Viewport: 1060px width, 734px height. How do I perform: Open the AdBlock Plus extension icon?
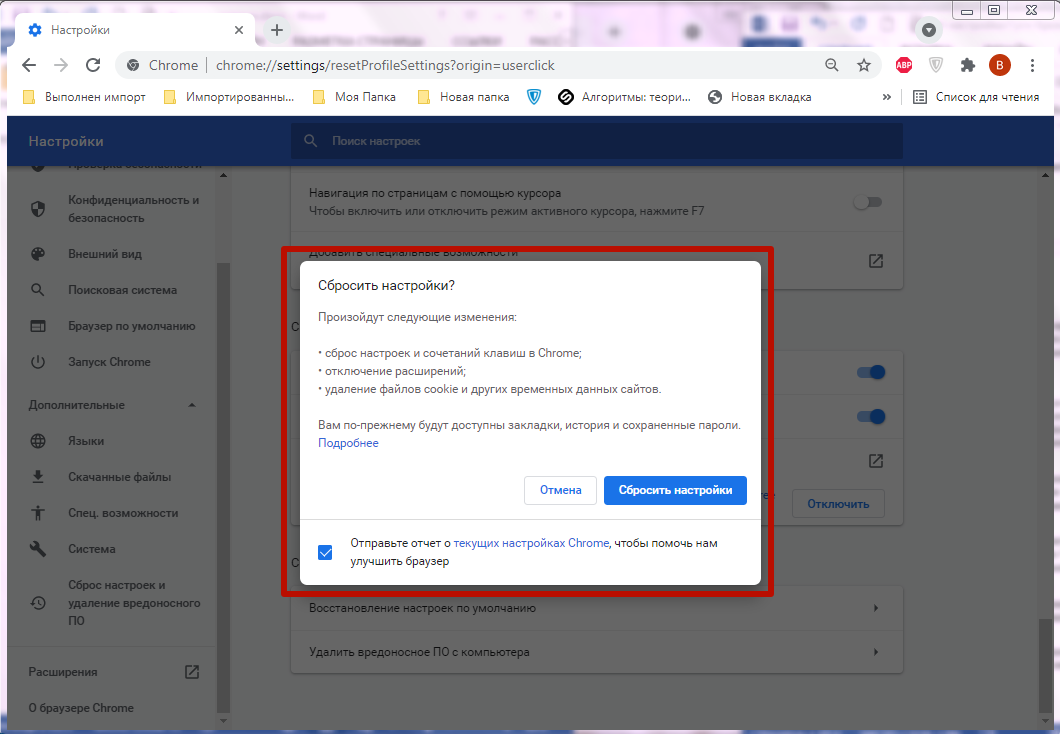coord(904,65)
